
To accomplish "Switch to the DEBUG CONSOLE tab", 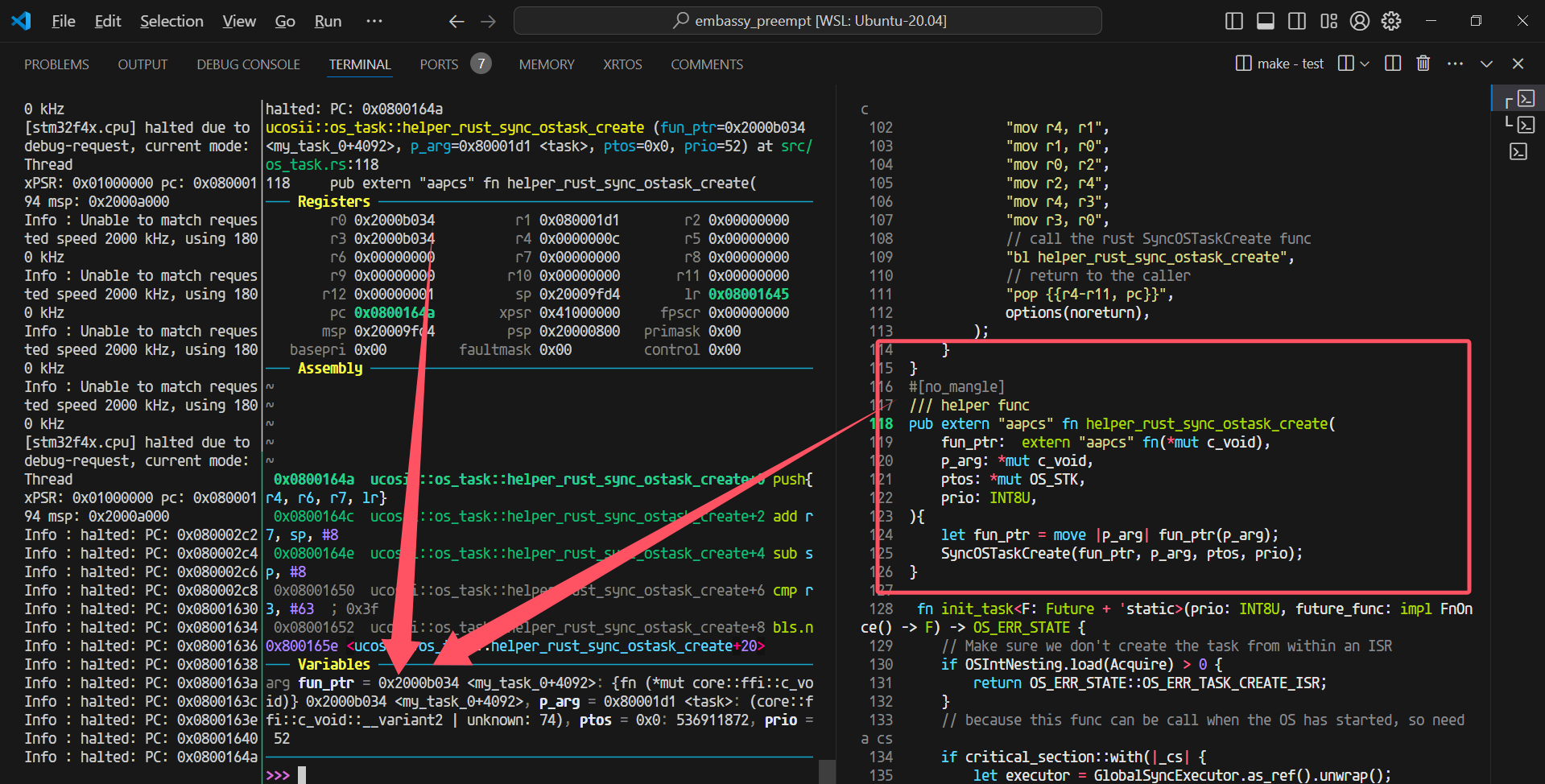I will [248, 64].
